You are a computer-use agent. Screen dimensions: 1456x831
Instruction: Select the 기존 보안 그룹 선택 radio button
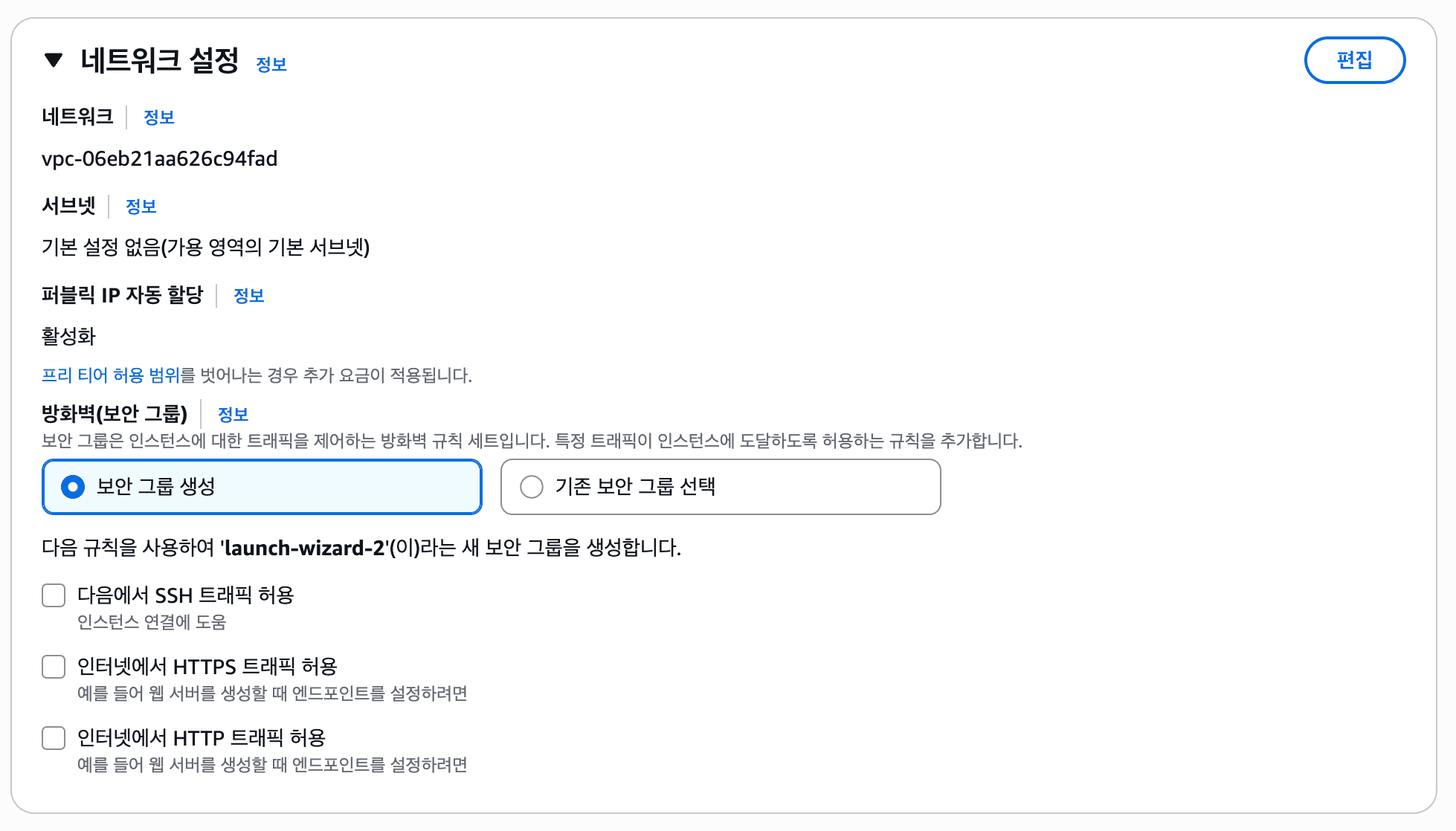530,486
